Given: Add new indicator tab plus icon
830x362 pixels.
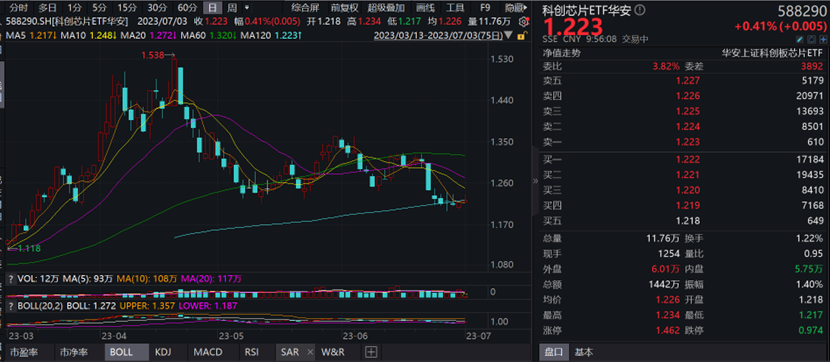Looking at the screenshot, I should 371,352.
